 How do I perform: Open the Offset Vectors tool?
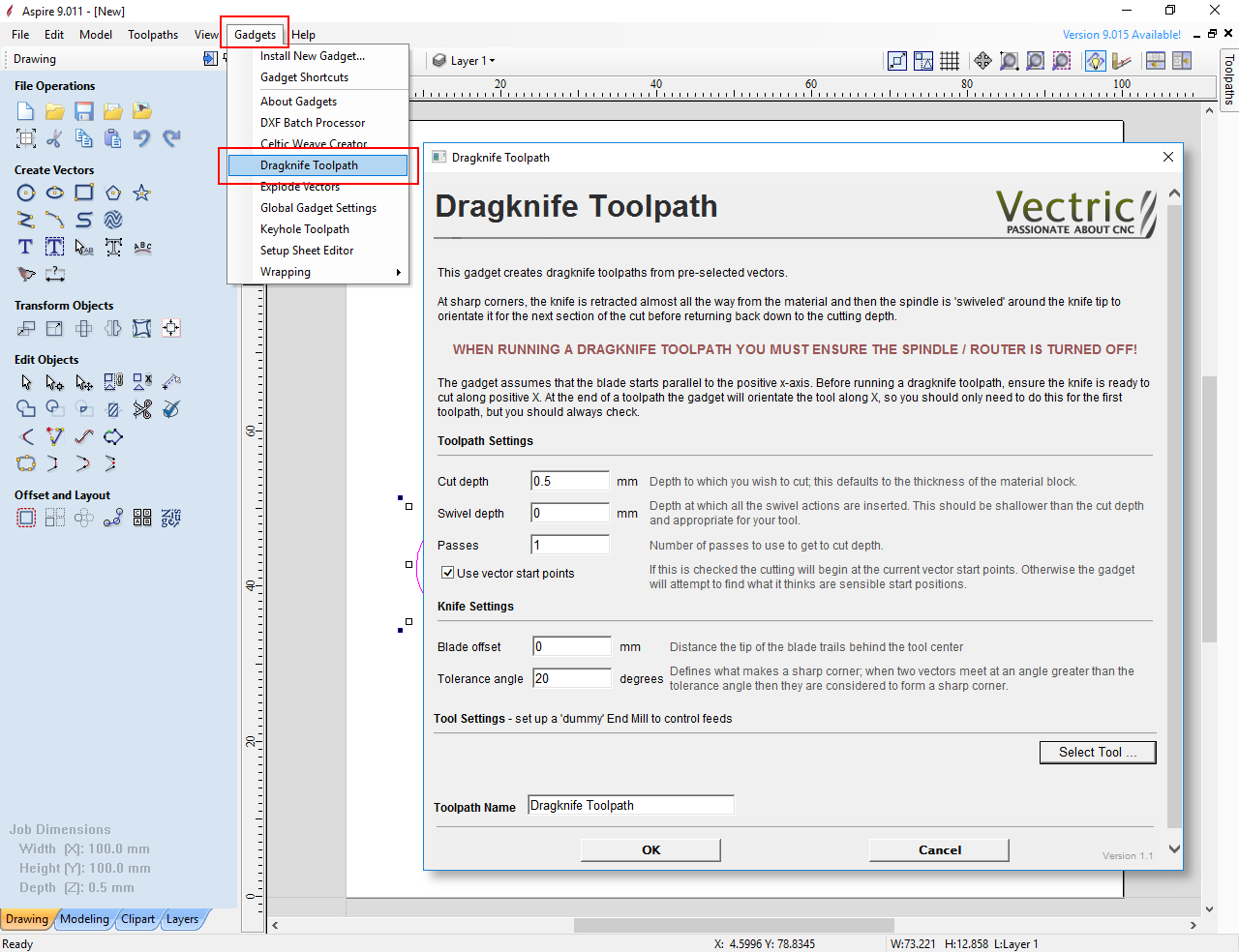click(26, 518)
